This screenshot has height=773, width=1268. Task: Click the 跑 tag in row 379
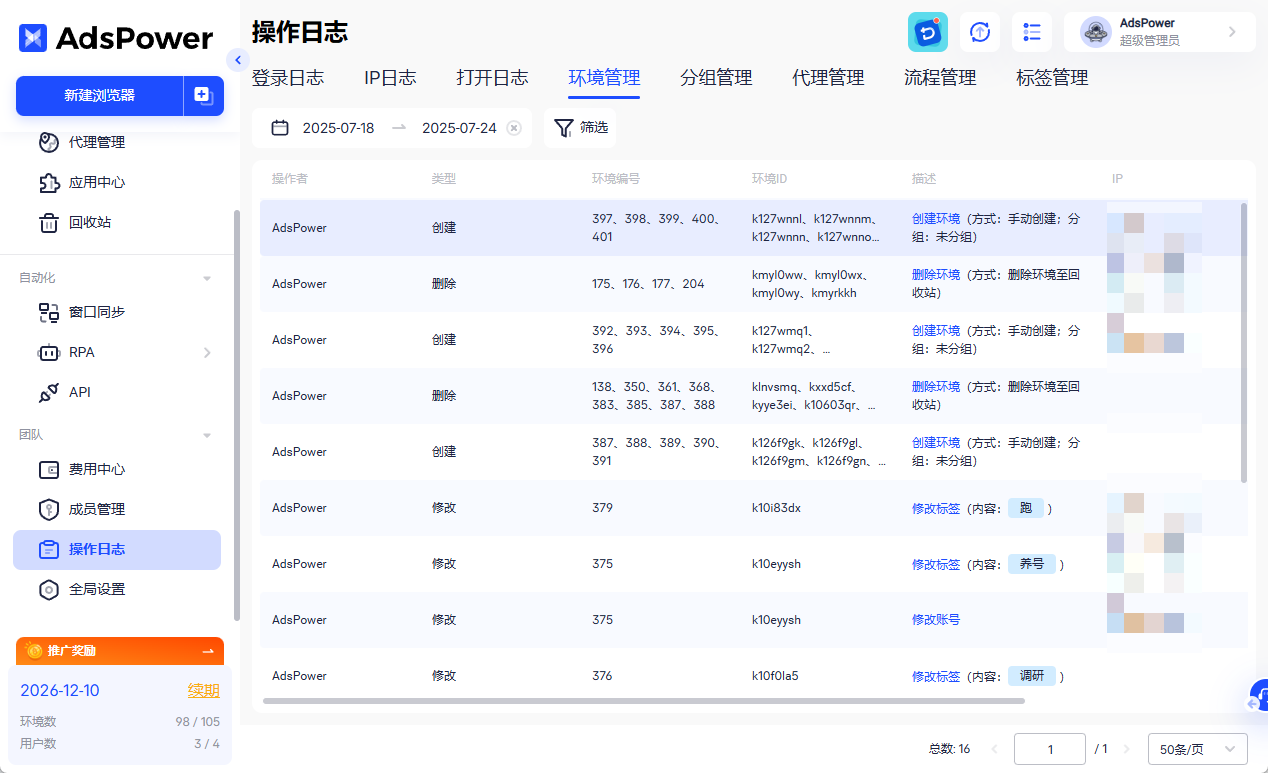1026,508
